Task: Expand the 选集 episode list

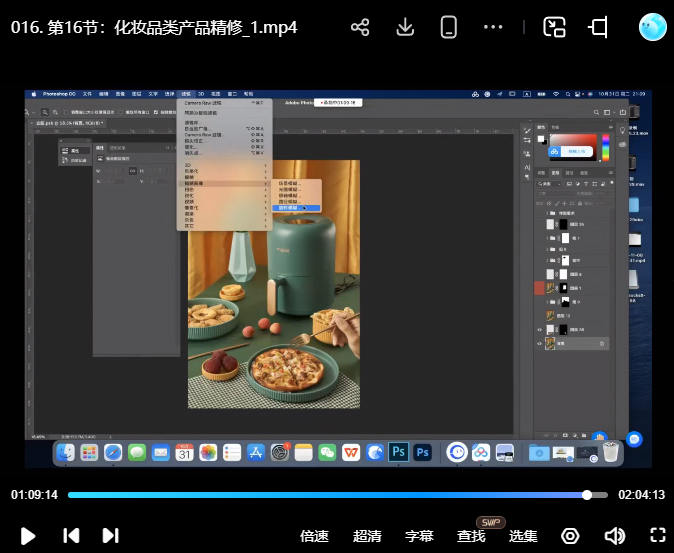Action: 523,536
